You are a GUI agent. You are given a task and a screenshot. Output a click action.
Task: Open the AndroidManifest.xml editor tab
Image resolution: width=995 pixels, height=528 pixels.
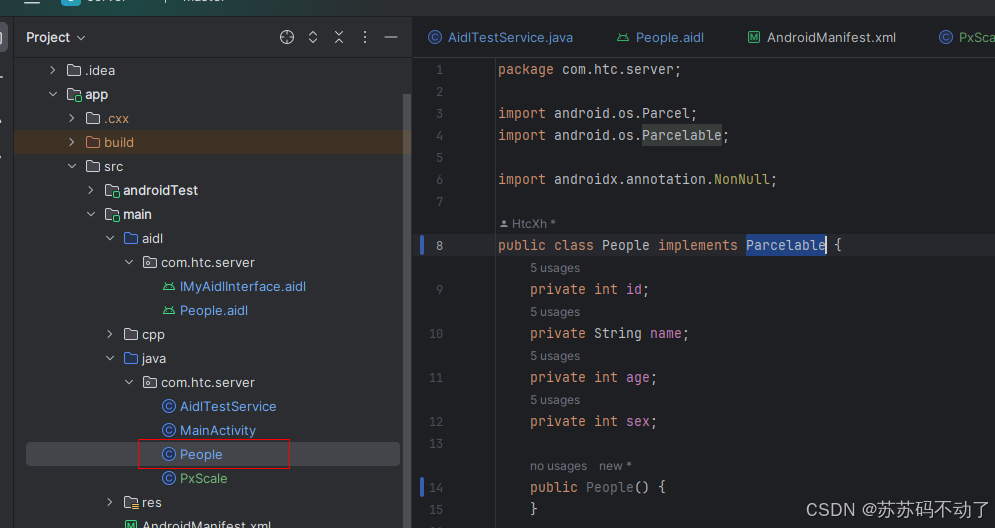click(821, 37)
